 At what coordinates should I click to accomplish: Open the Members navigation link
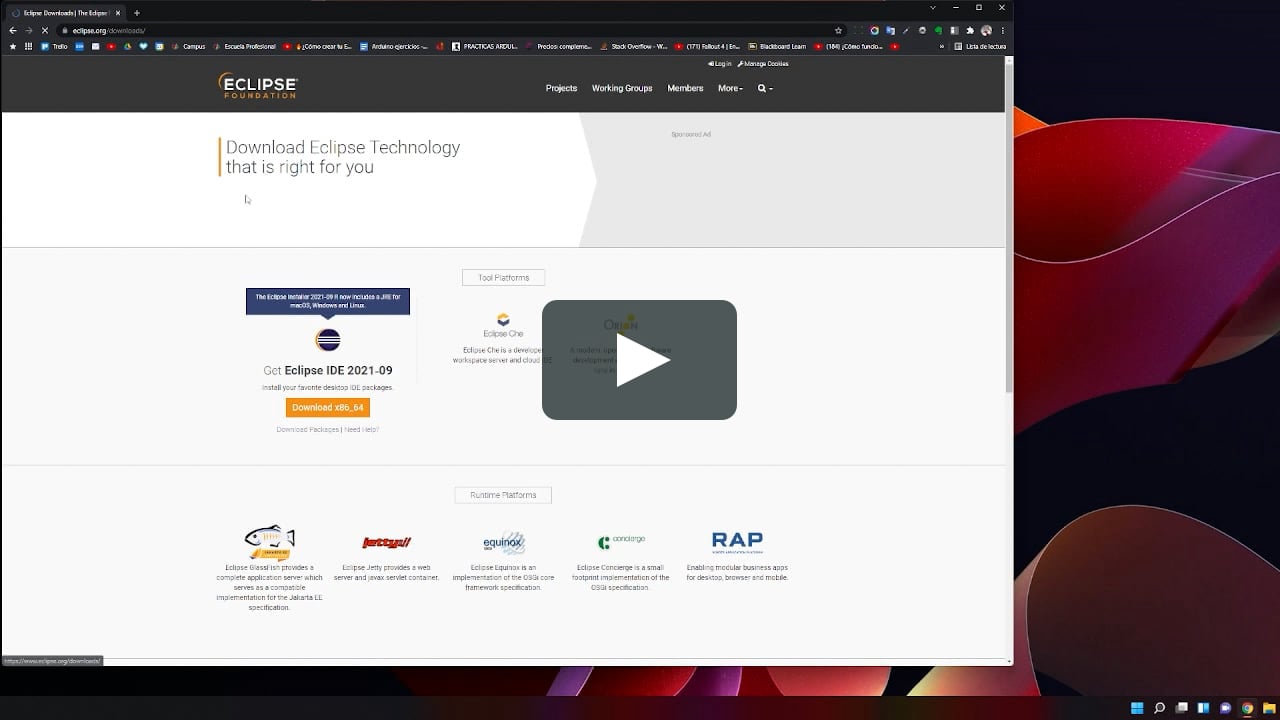click(685, 88)
